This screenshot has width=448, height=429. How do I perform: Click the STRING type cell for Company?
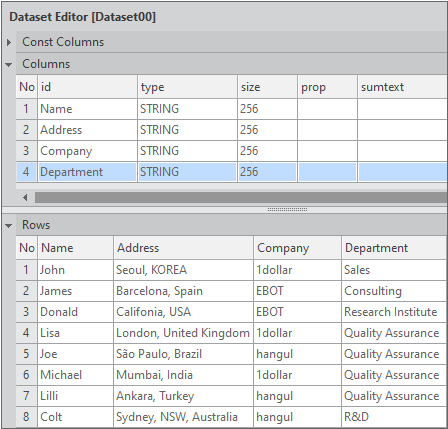tap(187, 151)
